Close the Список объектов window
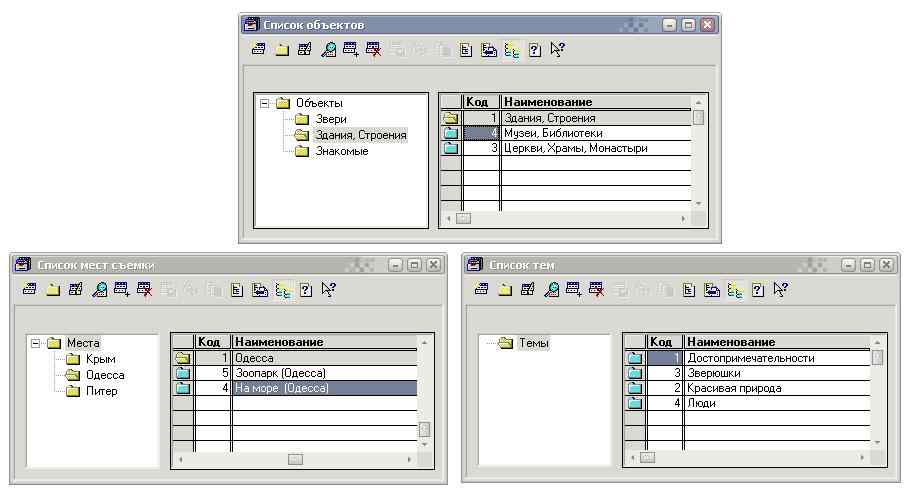Screen dimensions: 910x494 (x=707, y=25)
